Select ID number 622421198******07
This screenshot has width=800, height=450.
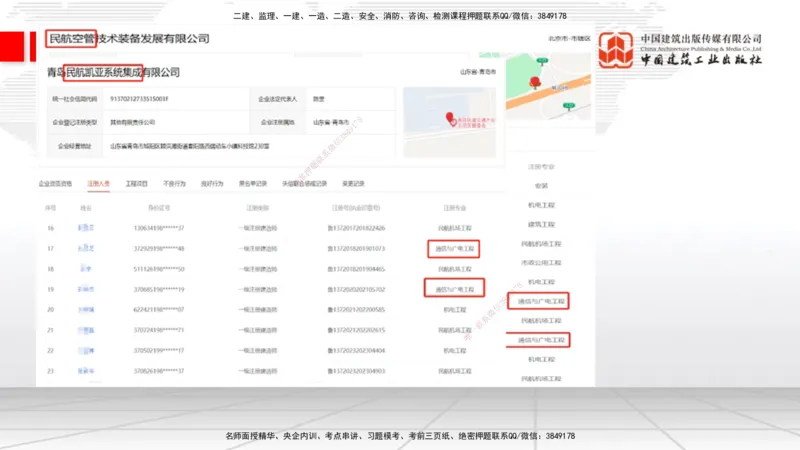click(x=159, y=310)
